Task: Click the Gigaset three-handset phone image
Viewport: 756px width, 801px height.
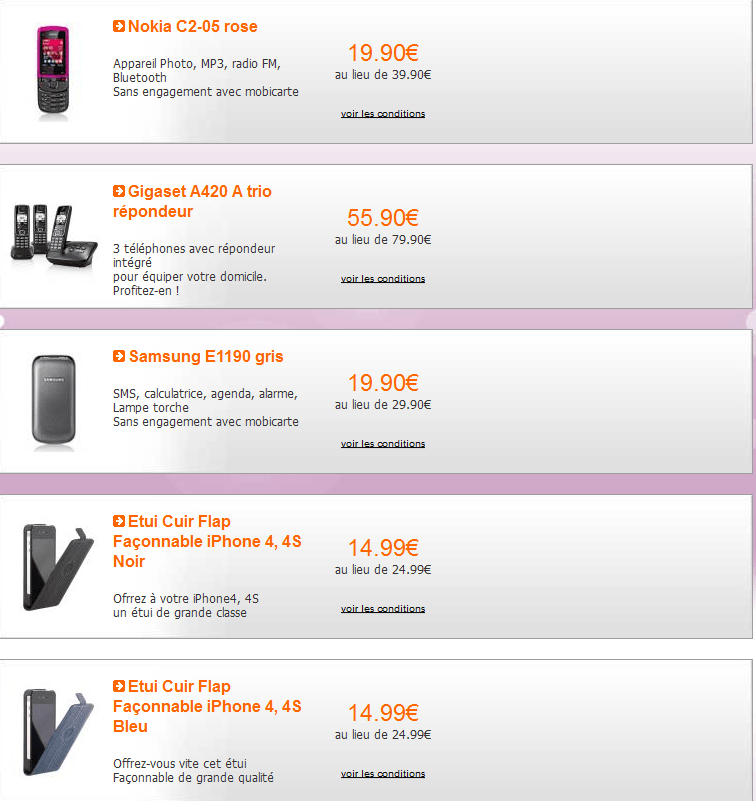Action: tap(53, 234)
